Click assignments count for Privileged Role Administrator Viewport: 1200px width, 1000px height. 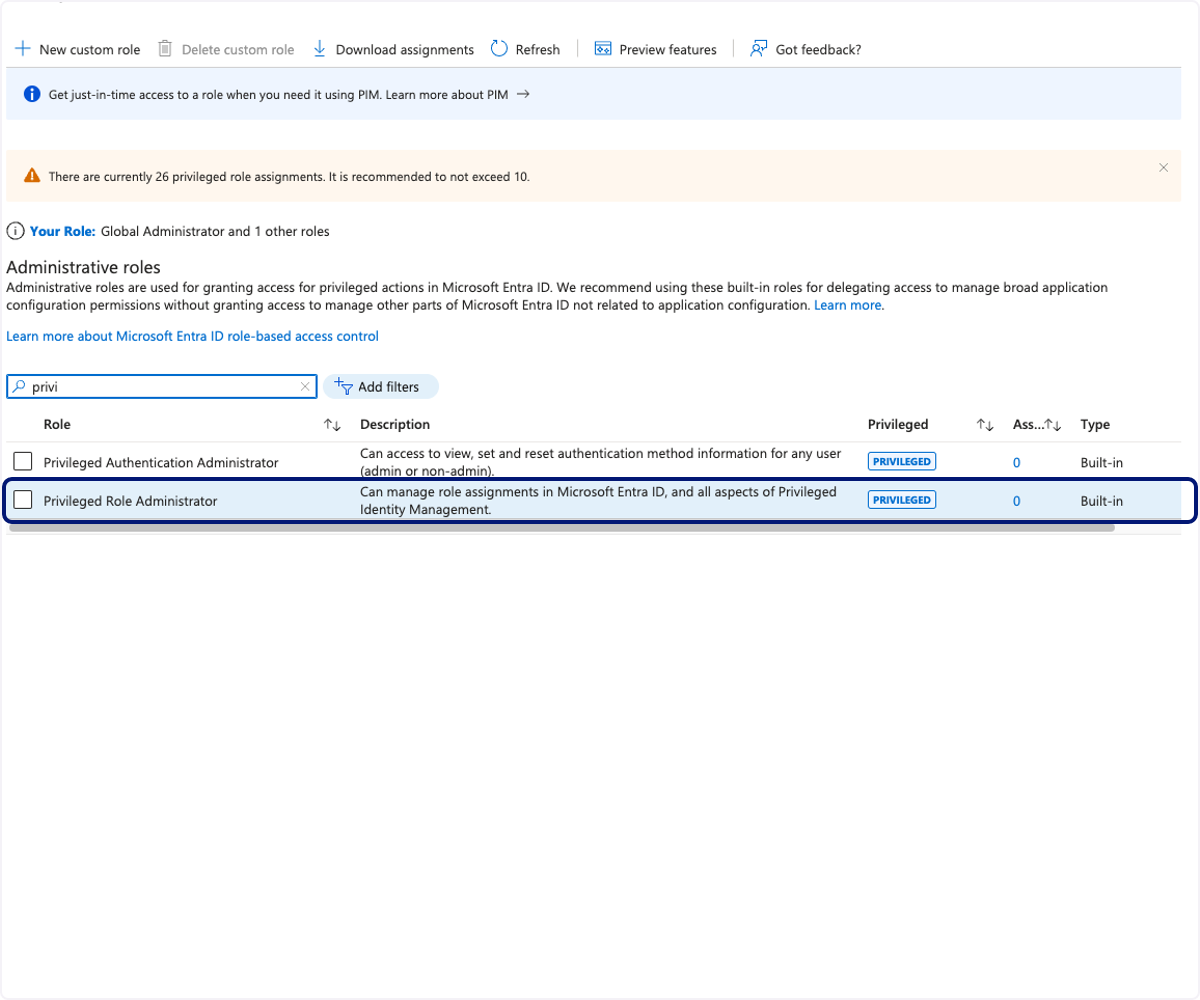pyautogui.click(x=1016, y=501)
